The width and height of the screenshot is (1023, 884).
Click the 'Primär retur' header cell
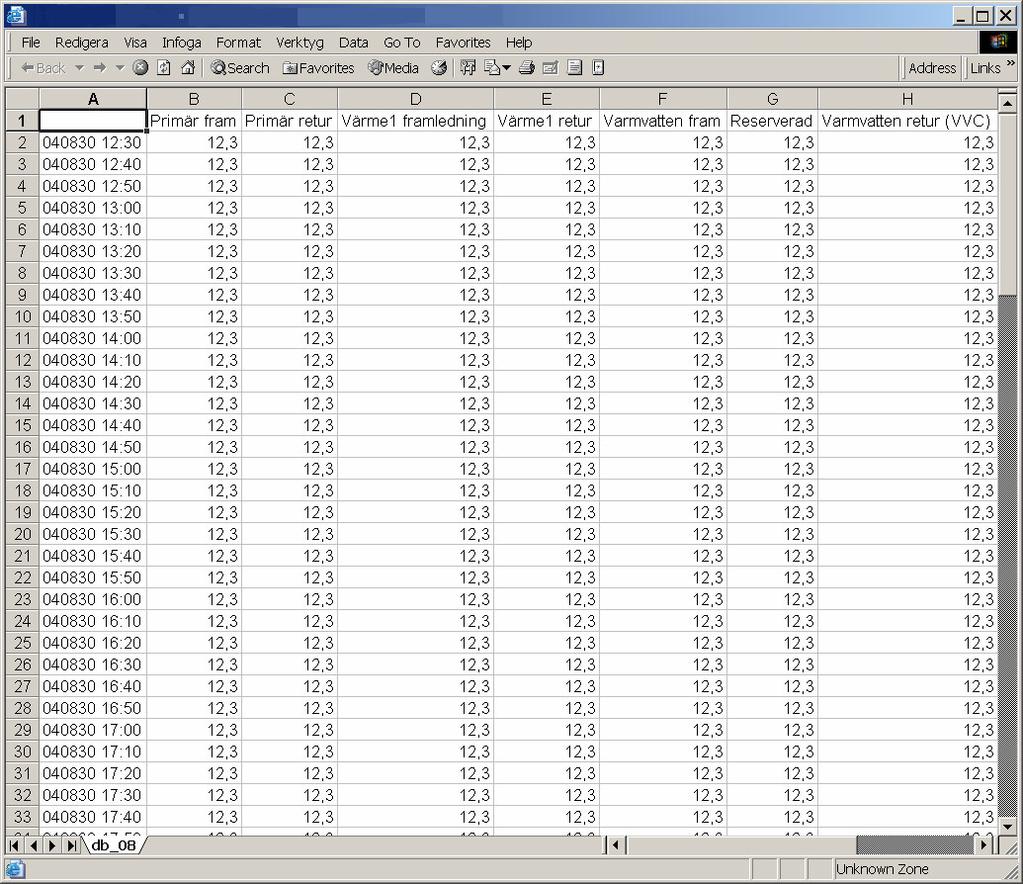click(x=290, y=121)
